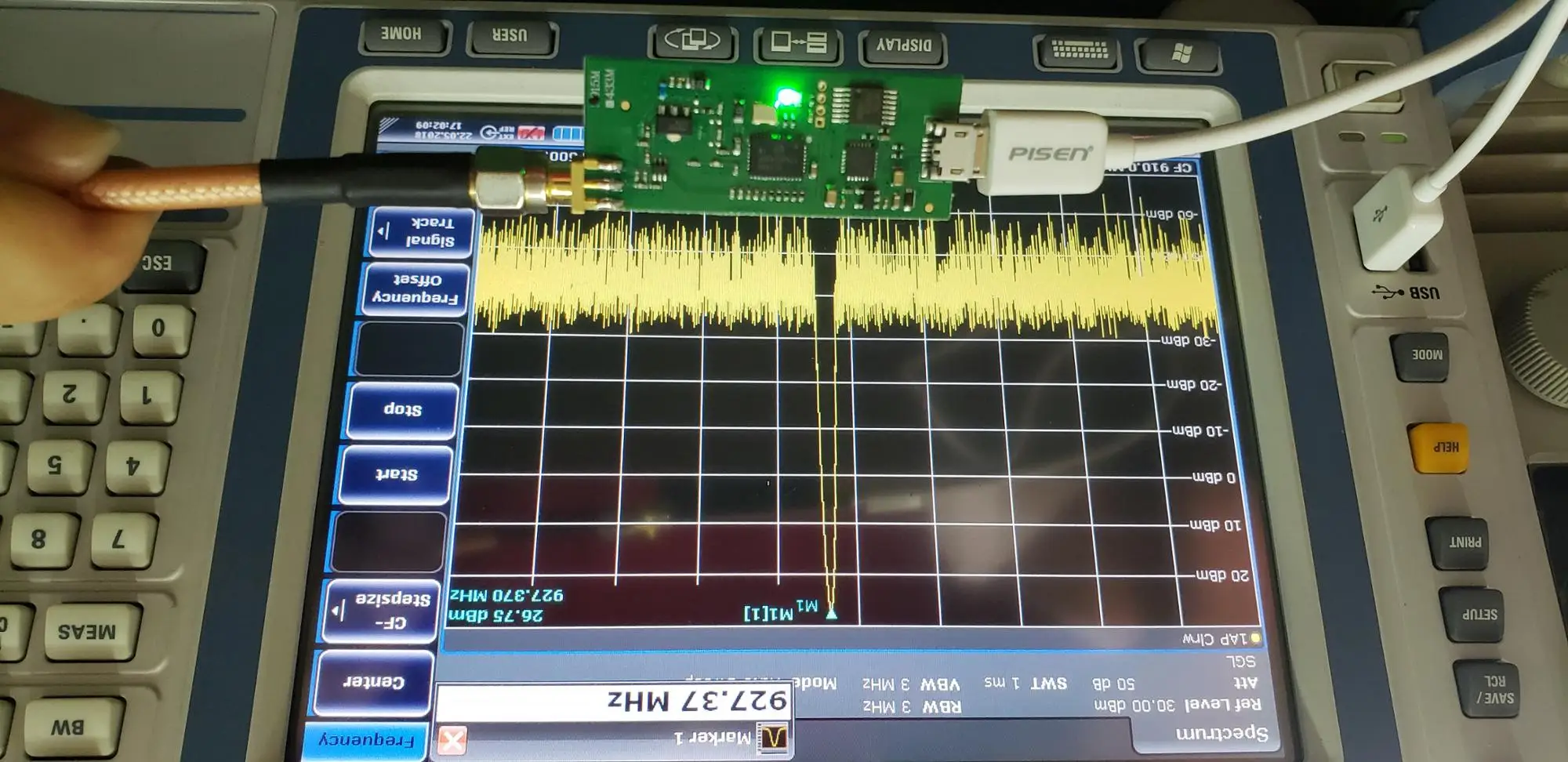The image size is (1568, 762).
Task: Click the continuous sweep status icon
Action: [x=488, y=132]
